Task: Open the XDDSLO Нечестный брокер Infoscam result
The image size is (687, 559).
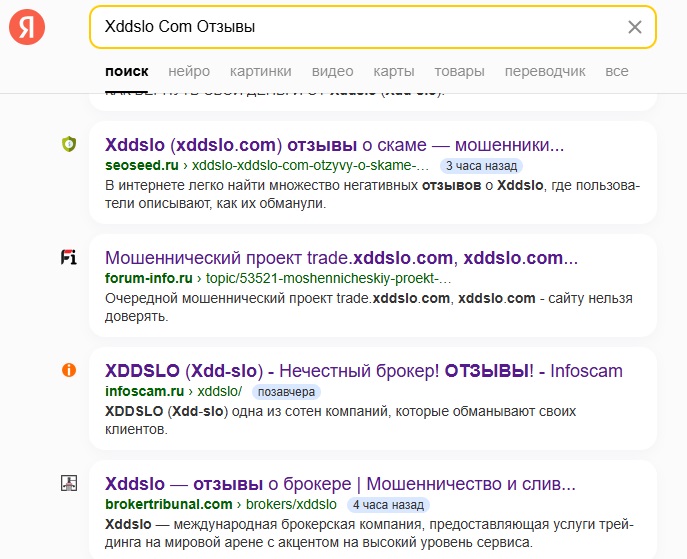Action: pyautogui.click(x=364, y=371)
